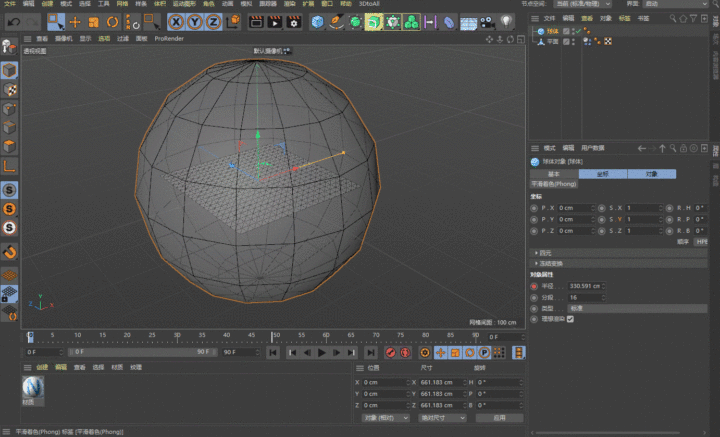This screenshot has width=720, height=437.
Task: Click the Record Active Objects red button
Action: pyautogui.click(x=391, y=352)
